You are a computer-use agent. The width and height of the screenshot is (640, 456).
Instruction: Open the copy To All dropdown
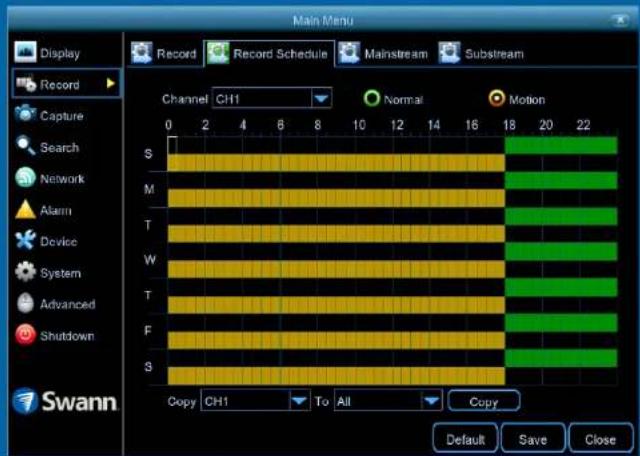pyautogui.click(x=388, y=401)
